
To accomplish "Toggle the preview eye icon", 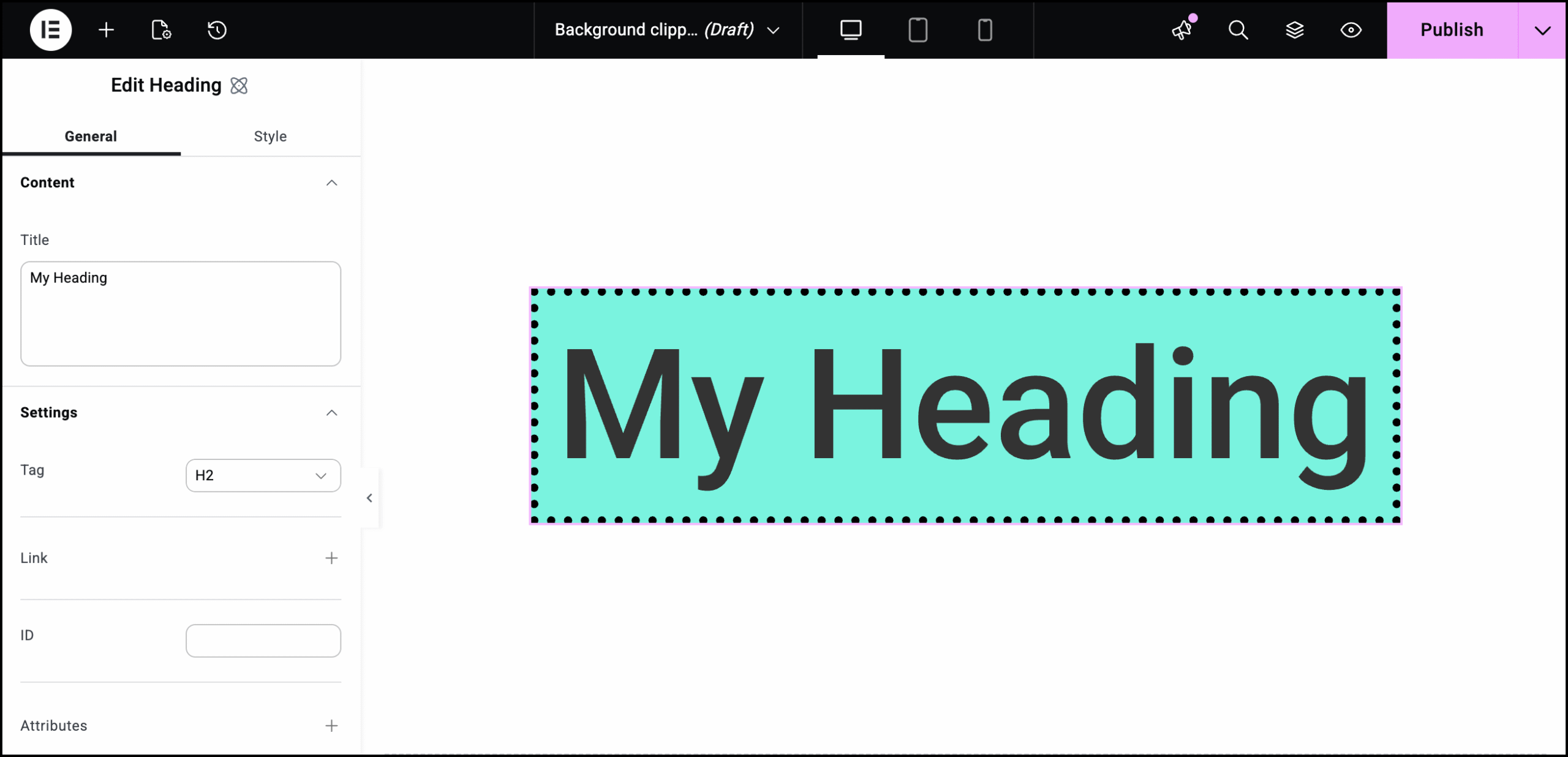I will coord(1351,30).
